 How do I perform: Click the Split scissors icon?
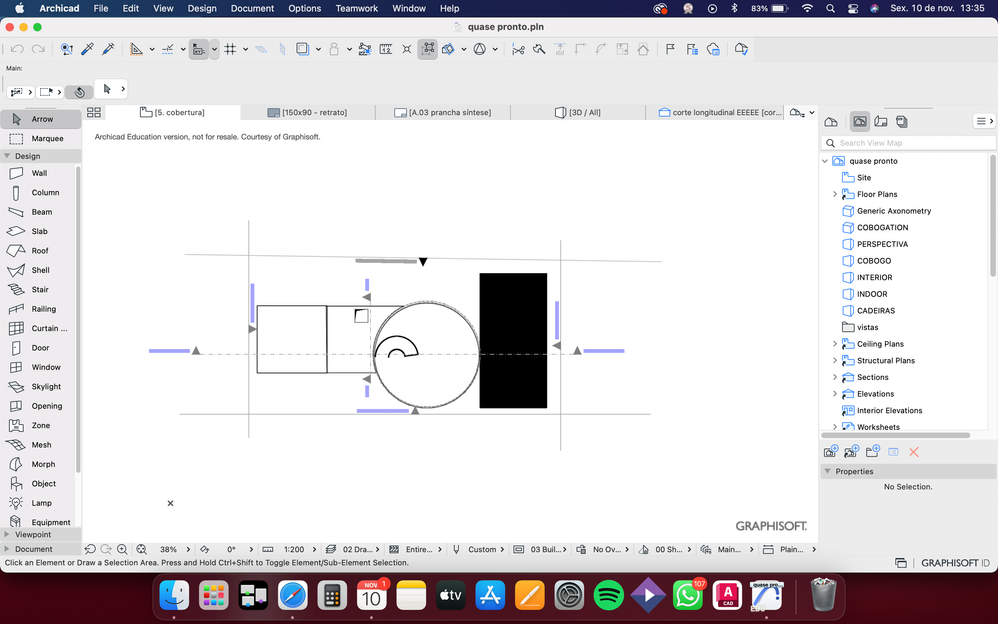(x=518, y=49)
